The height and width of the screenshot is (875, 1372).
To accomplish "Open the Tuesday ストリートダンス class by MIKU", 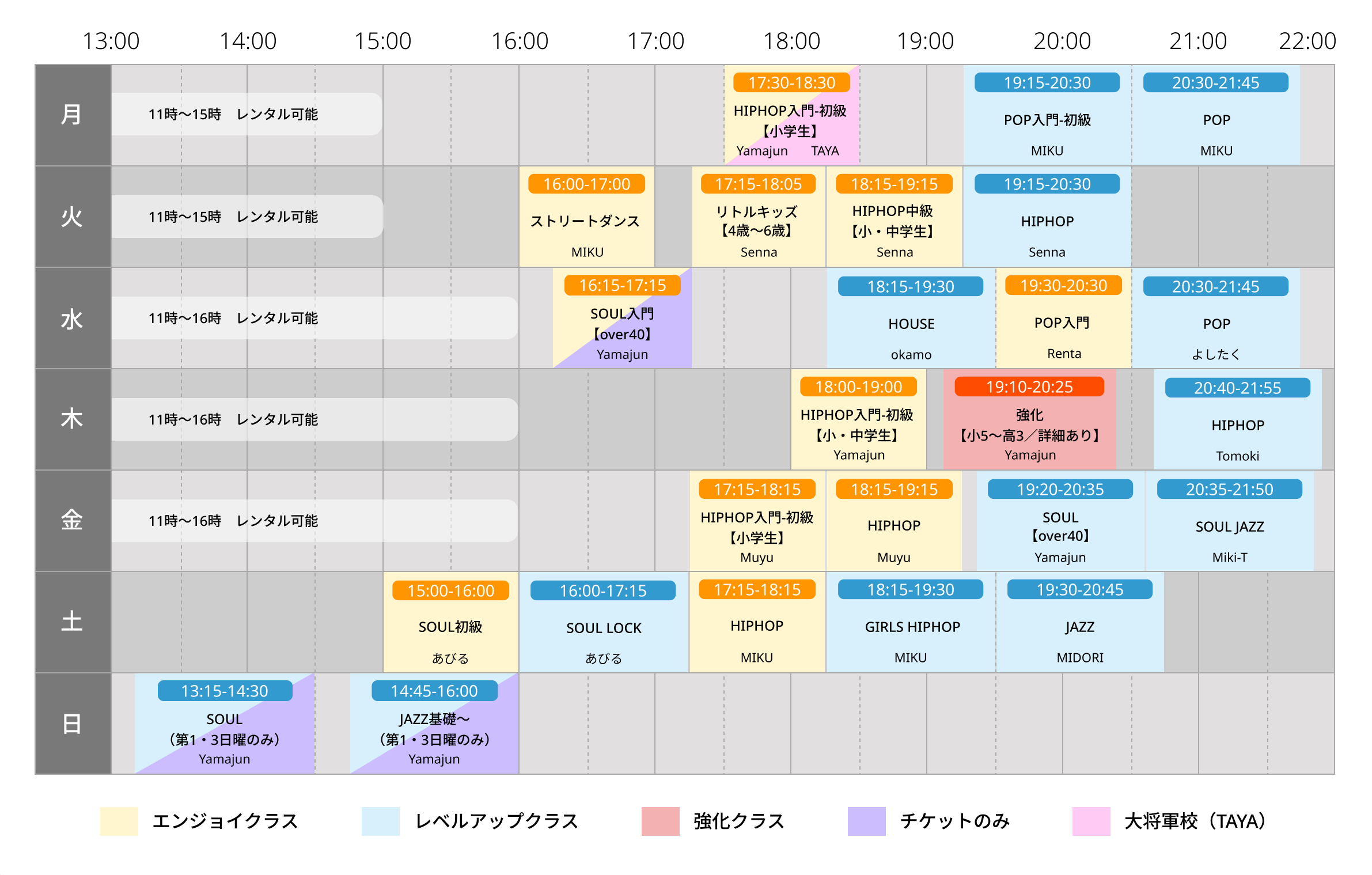I will pyautogui.click(x=587, y=217).
